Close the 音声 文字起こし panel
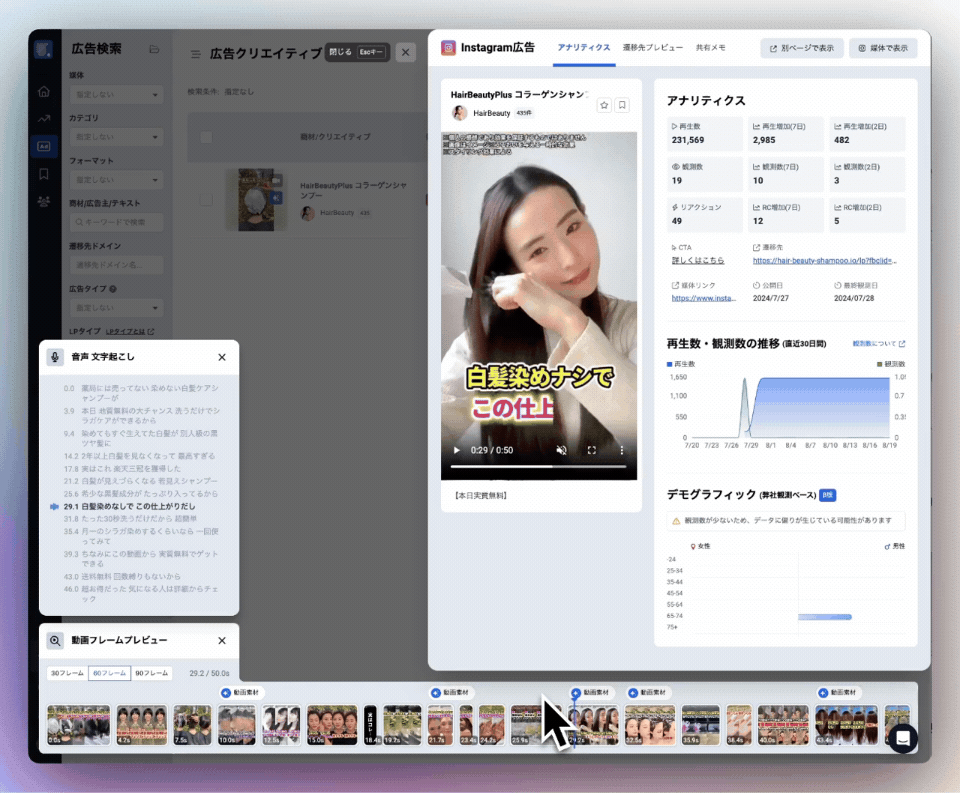The image size is (960, 793). click(222, 357)
